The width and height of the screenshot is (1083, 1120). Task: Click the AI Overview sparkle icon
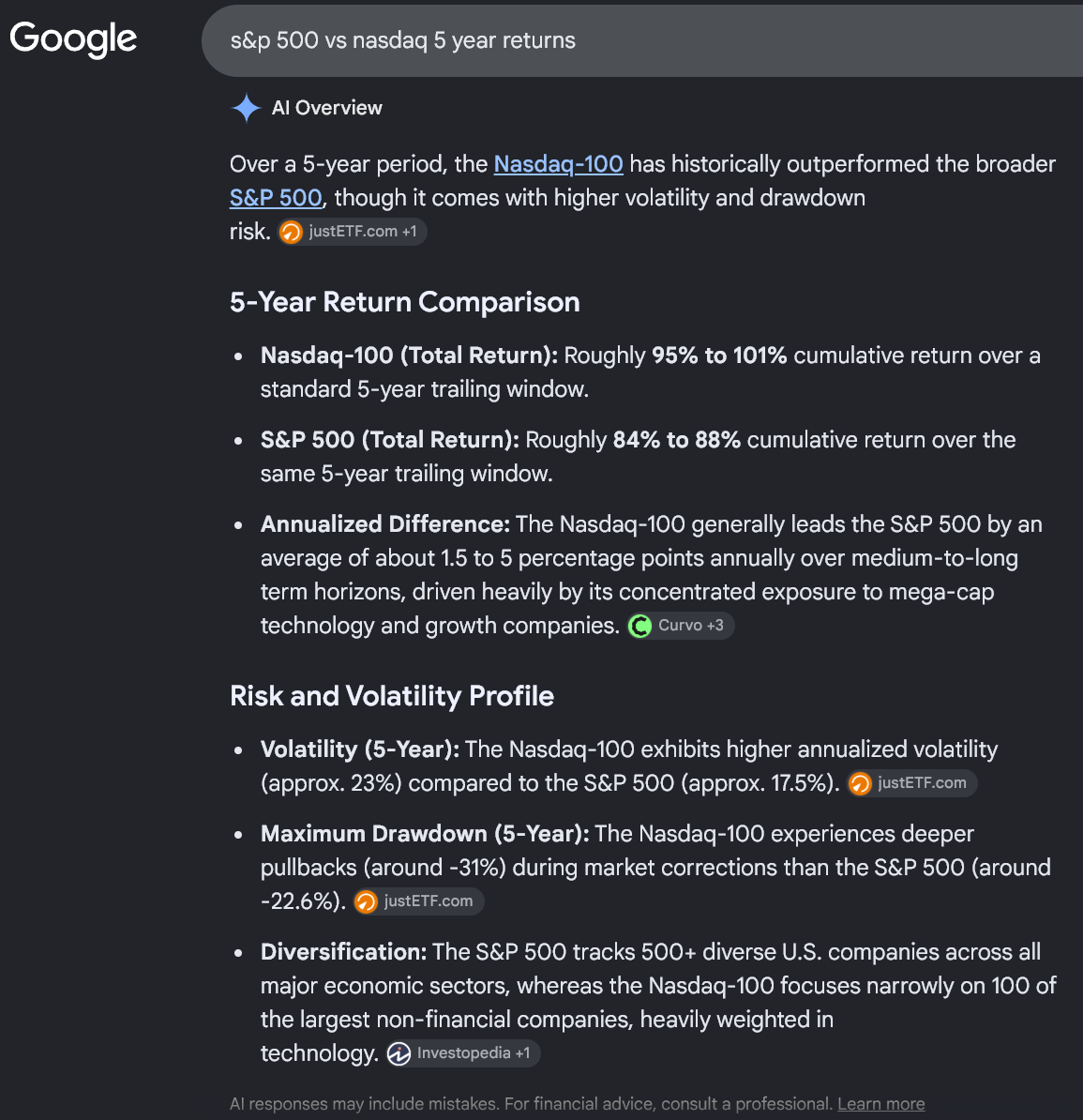coord(247,108)
